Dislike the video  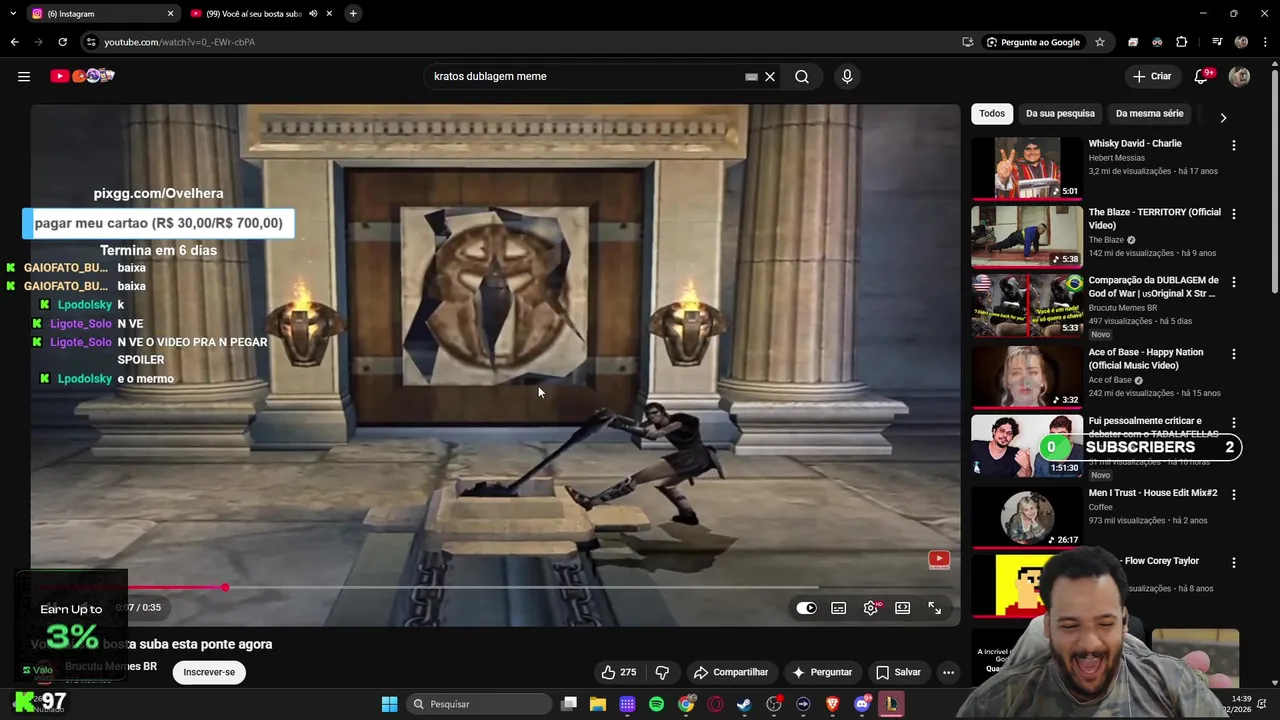[662, 672]
